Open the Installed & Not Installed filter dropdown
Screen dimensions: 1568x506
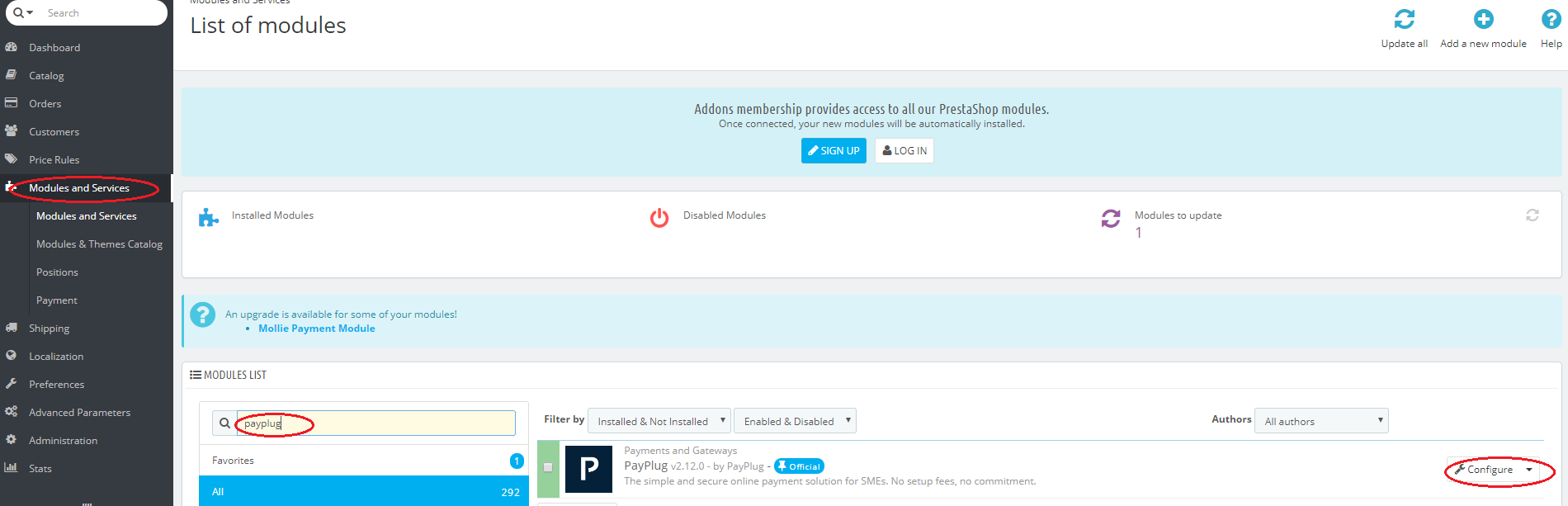pos(659,421)
